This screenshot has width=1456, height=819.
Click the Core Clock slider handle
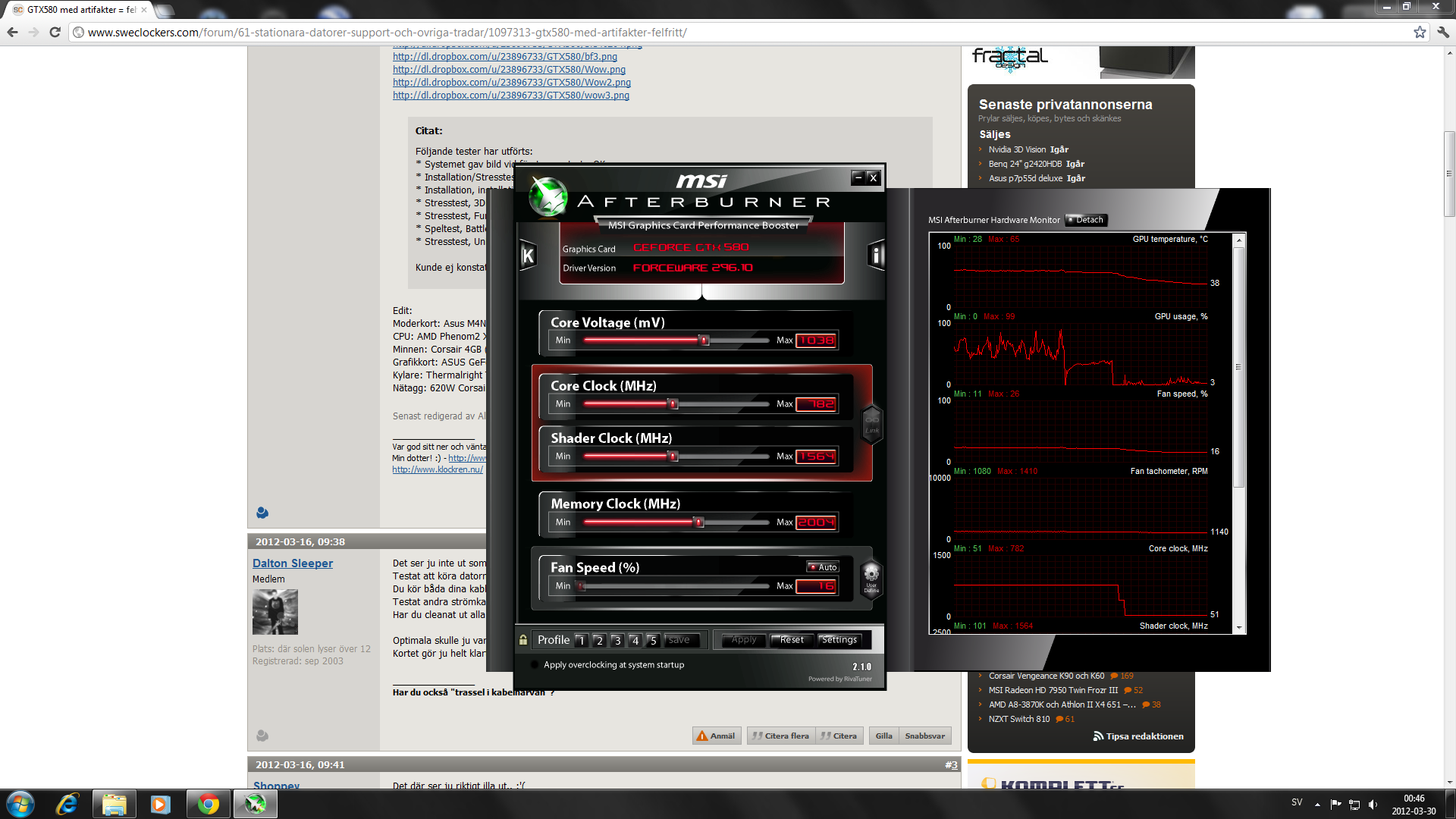tap(673, 404)
